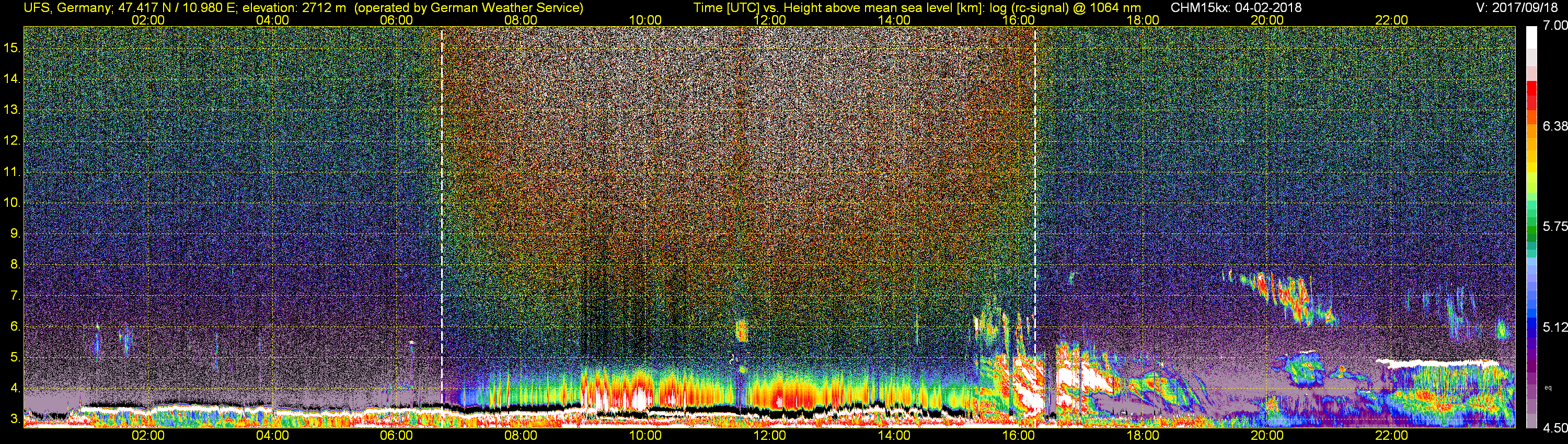
Task: Click the color scale value "7.00"
Action: [1555, 26]
